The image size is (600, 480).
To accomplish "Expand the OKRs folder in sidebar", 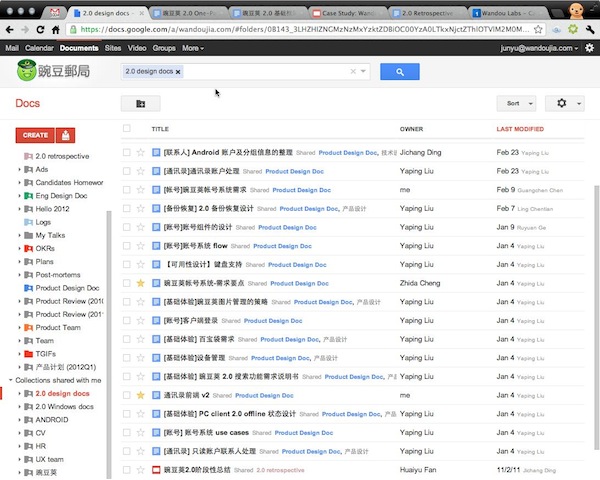I will tap(20, 248).
